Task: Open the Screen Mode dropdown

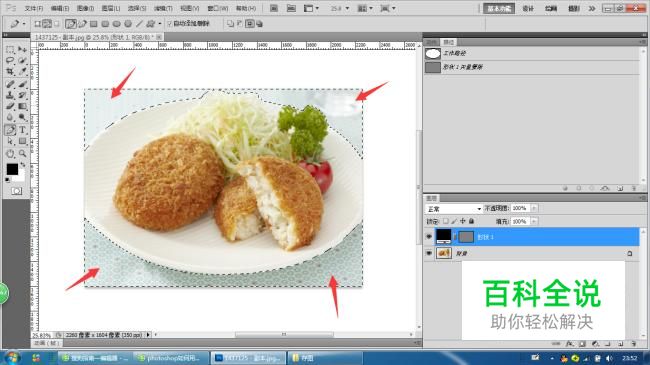Action: (x=388, y=8)
